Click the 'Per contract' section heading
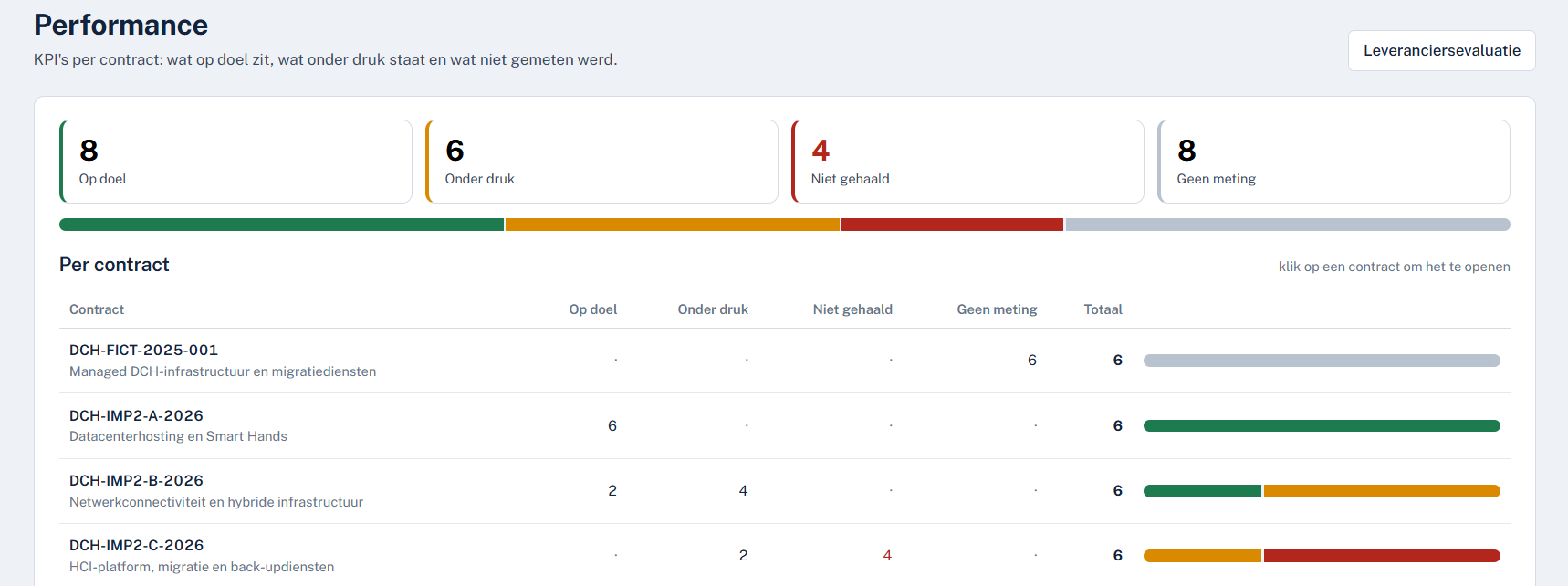Viewport: 1568px width, 586px height. [x=114, y=265]
